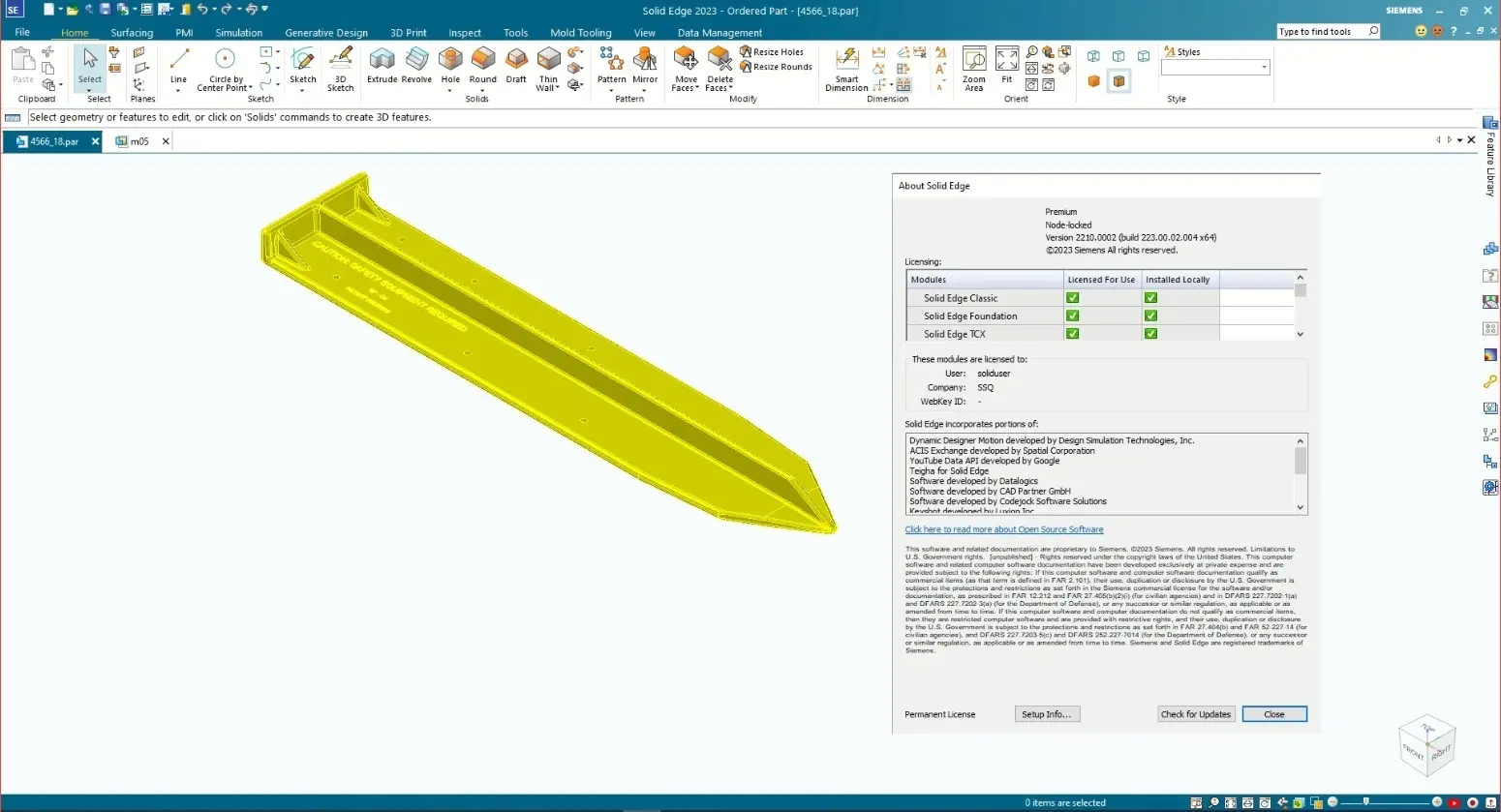This screenshot has width=1501, height=812.
Task: Activate Move Faces tool
Action: tap(686, 68)
